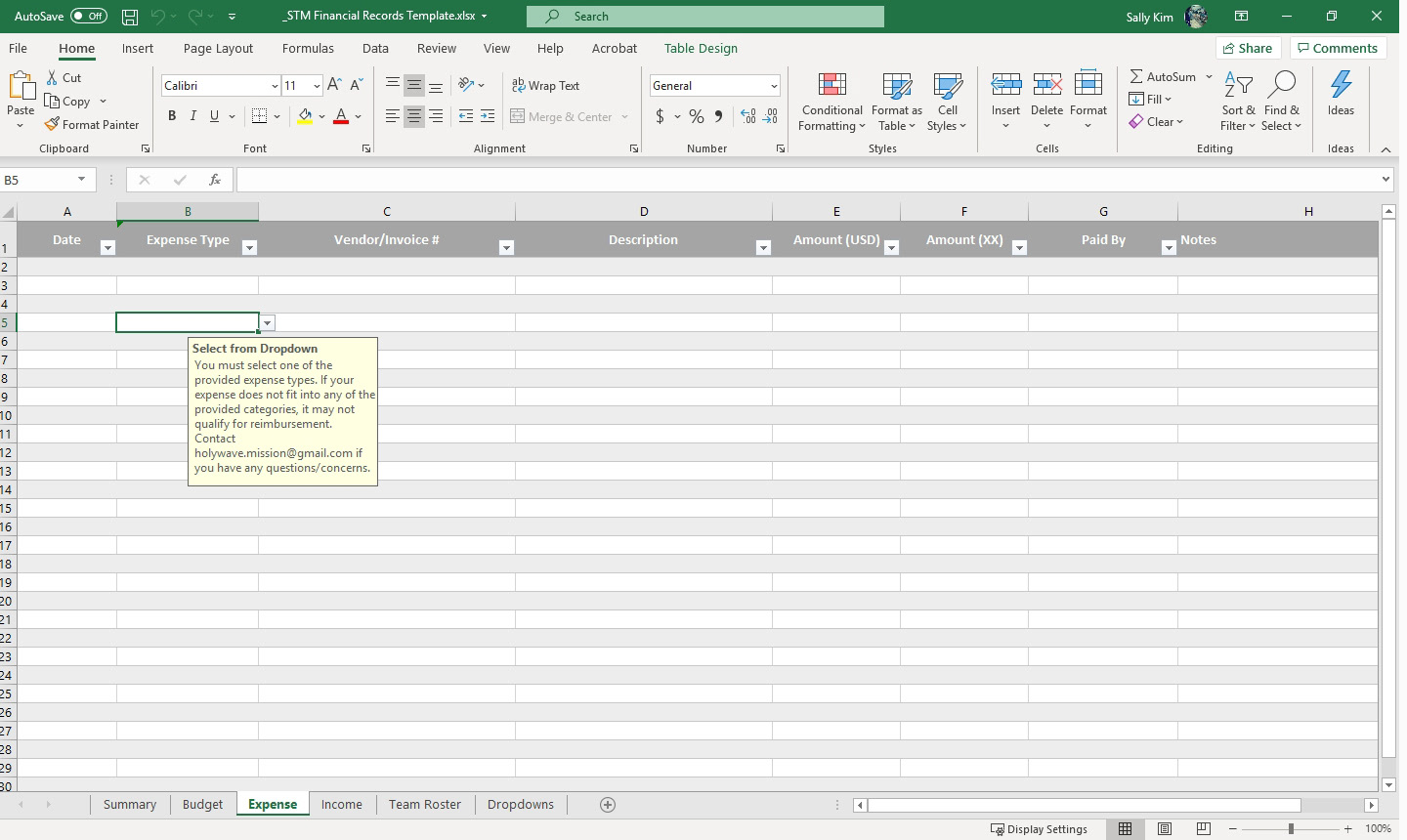Open the Formulas ribbon tab
This screenshot has width=1407, height=840.
pos(308,48)
